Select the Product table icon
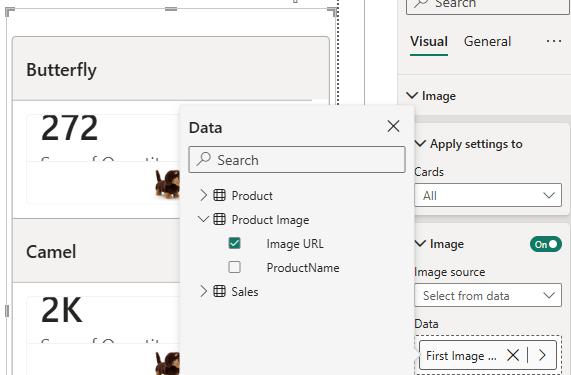The height and width of the screenshot is (375, 571). point(219,196)
